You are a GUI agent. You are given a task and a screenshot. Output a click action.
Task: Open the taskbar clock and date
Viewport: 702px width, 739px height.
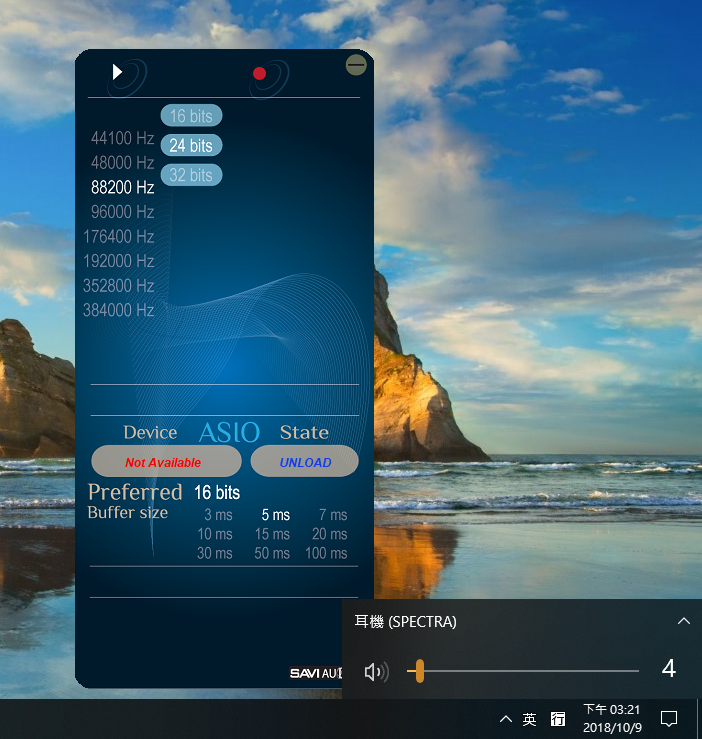tap(612, 718)
